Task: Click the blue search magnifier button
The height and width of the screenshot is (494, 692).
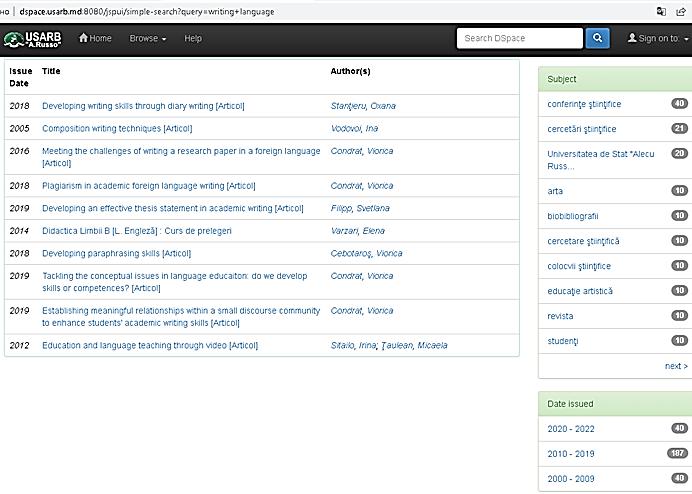Action: 597,38
